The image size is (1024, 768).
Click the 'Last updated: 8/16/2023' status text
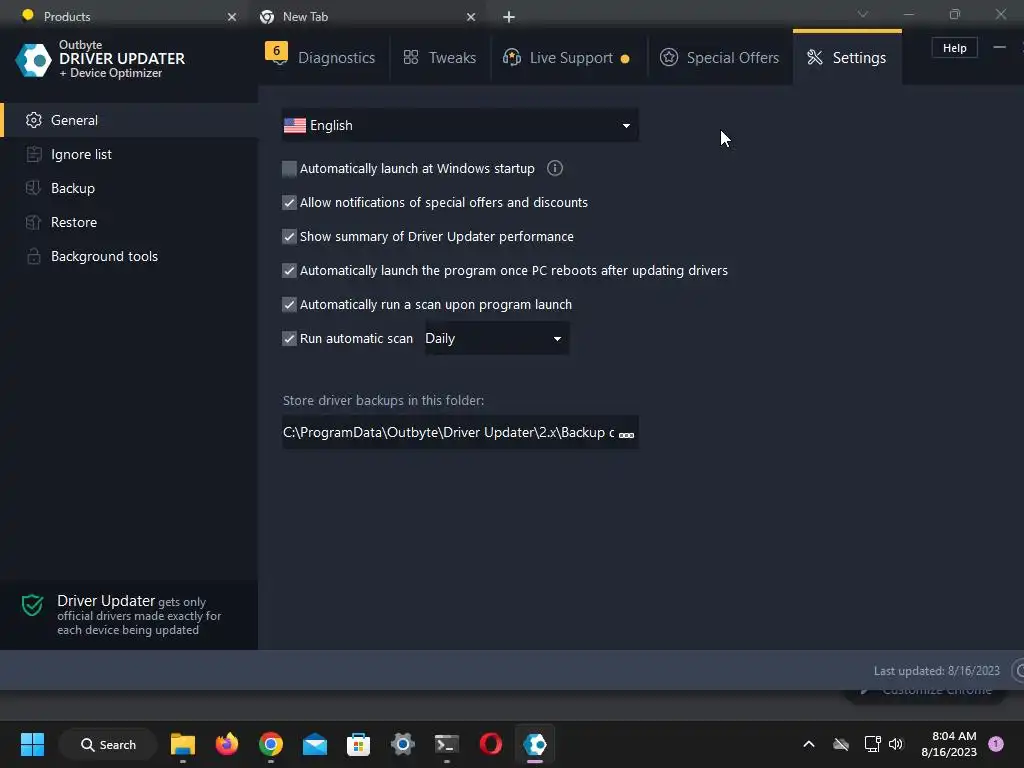point(936,671)
